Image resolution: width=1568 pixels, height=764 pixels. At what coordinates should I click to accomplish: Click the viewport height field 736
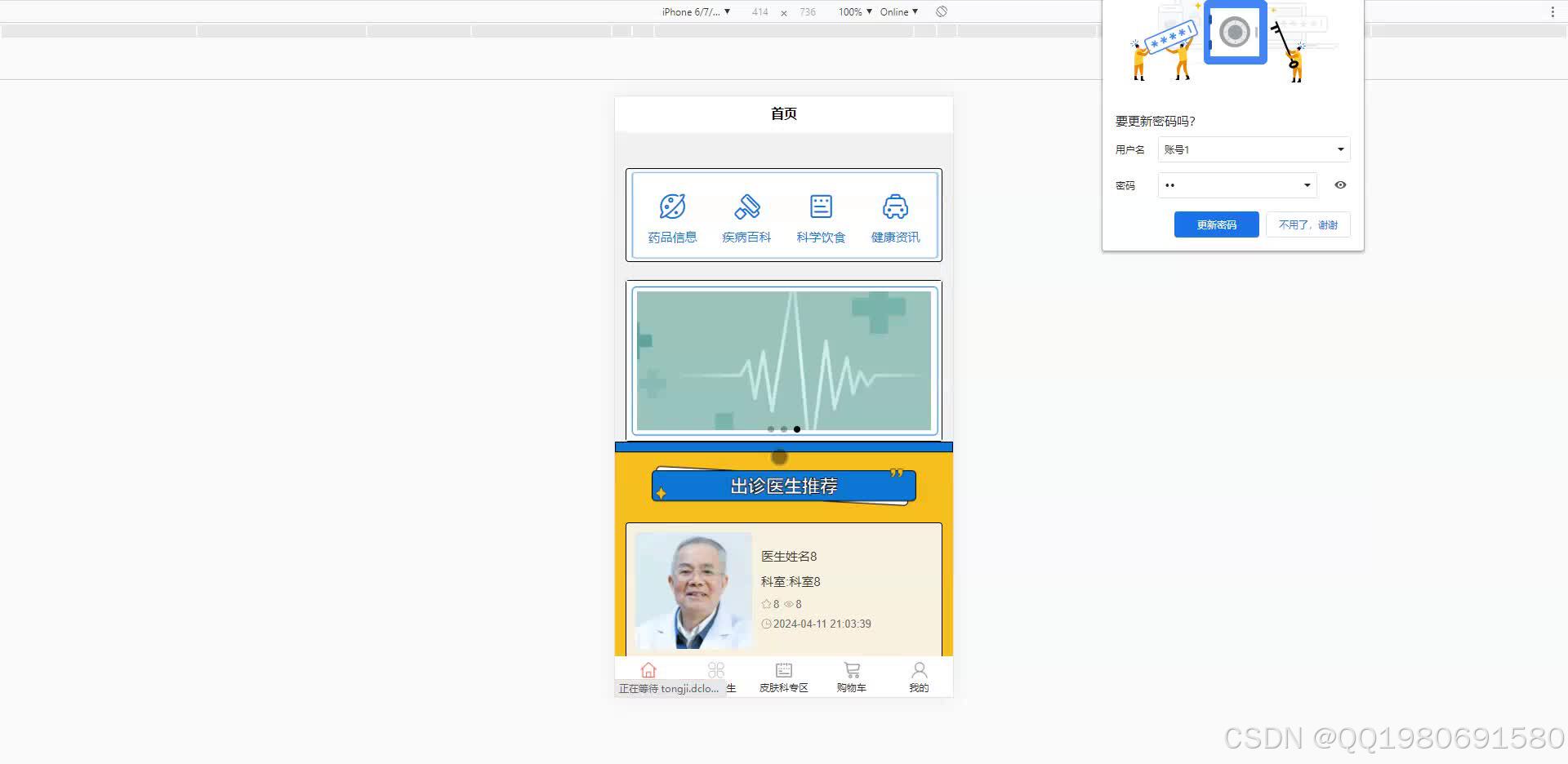click(808, 11)
